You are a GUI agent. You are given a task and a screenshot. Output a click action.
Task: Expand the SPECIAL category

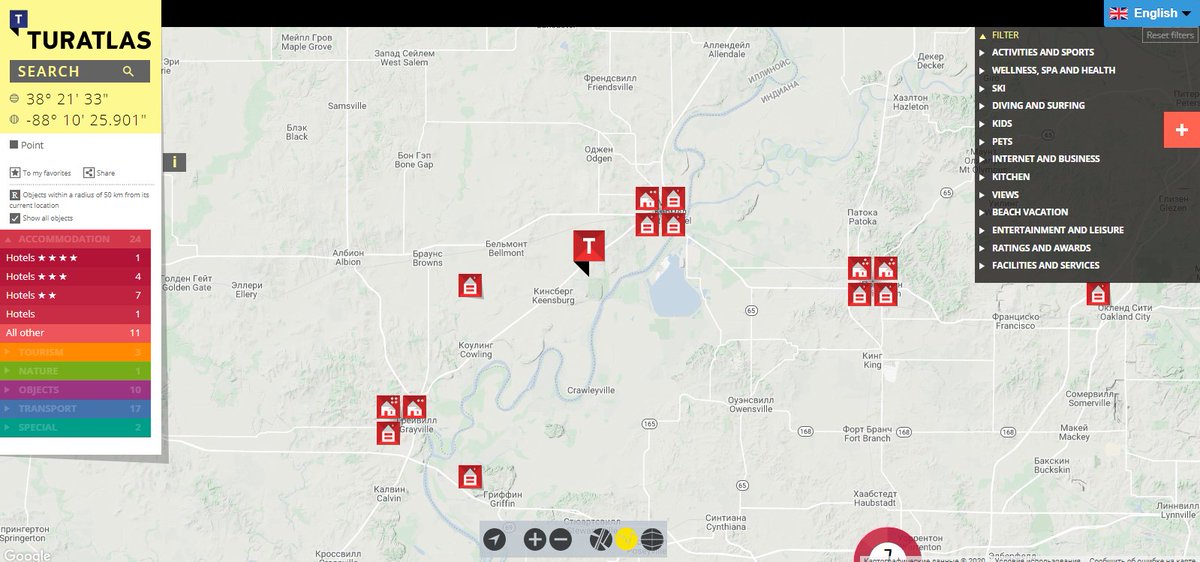point(76,427)
